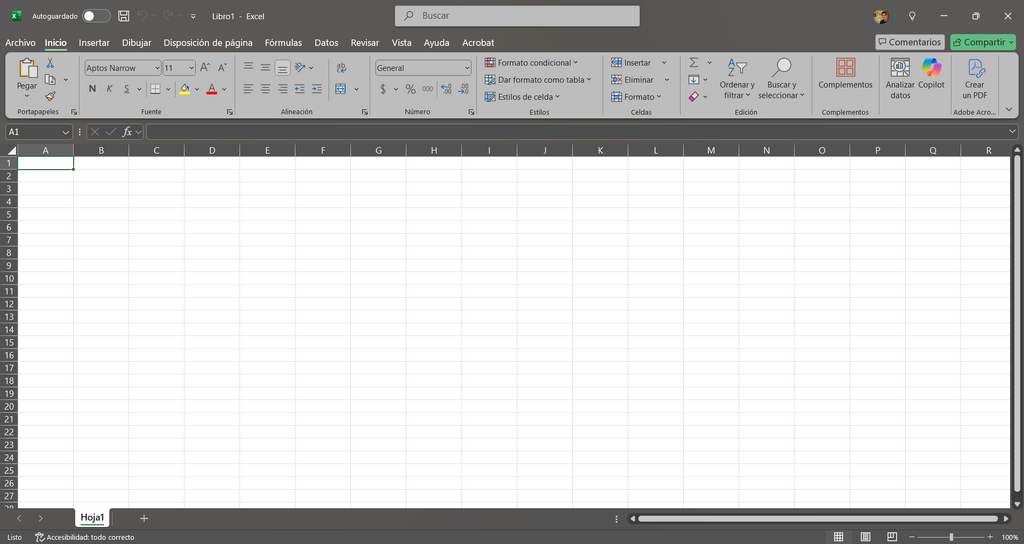The image size is (1024, 544).
Task: Click the Format Painter brush icon
Action: tap(50, 96)
